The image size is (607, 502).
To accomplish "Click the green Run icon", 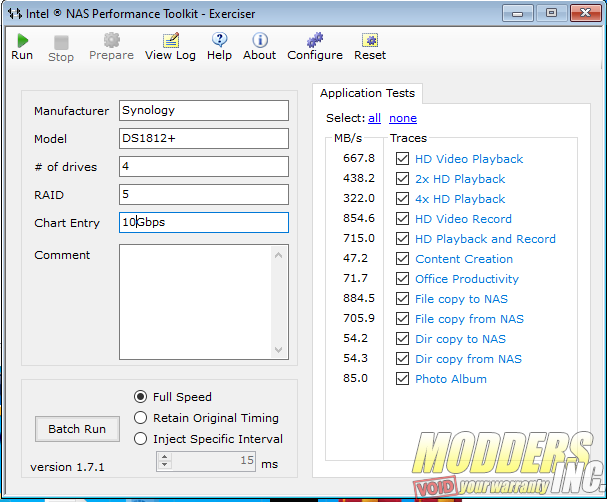I will (22, 41).
